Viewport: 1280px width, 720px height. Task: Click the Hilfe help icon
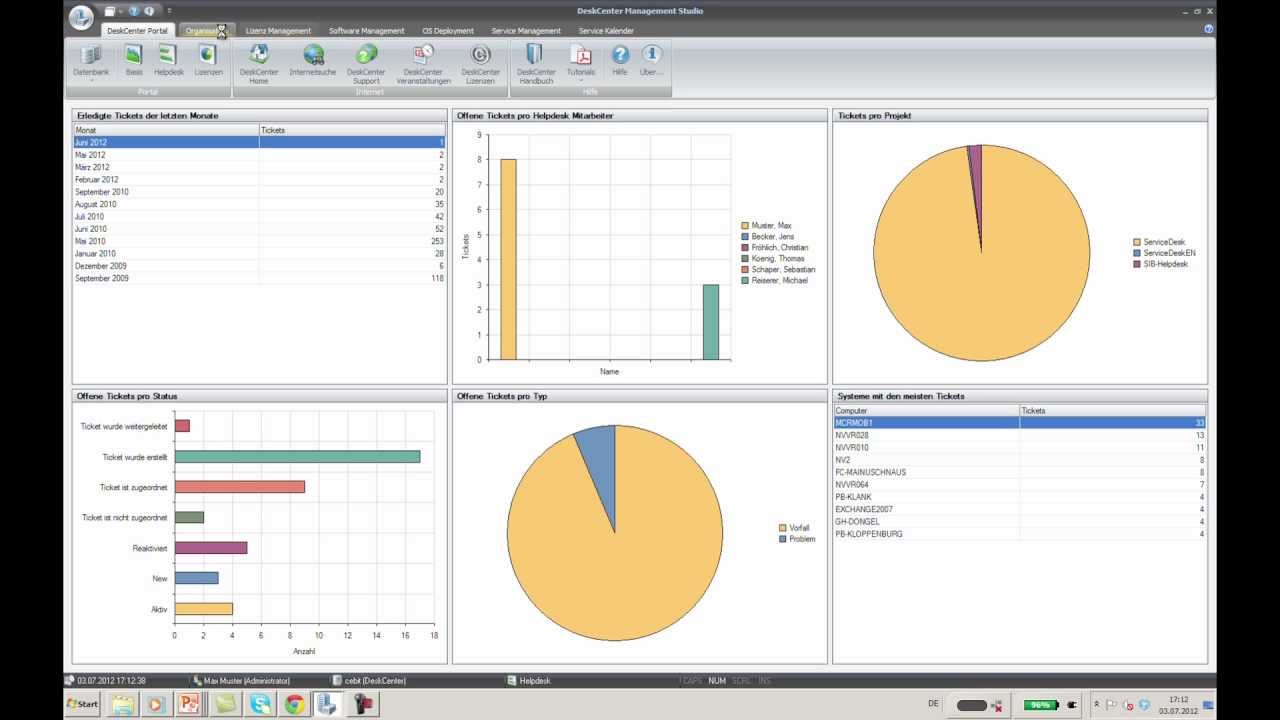coord(619,60)
